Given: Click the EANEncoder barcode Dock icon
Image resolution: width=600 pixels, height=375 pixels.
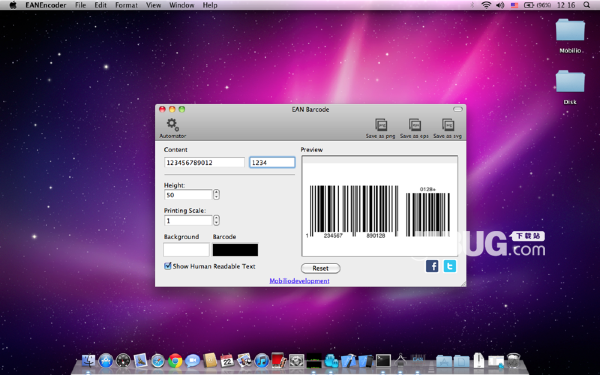Looking at the screenshot, I should coord(418,360).
